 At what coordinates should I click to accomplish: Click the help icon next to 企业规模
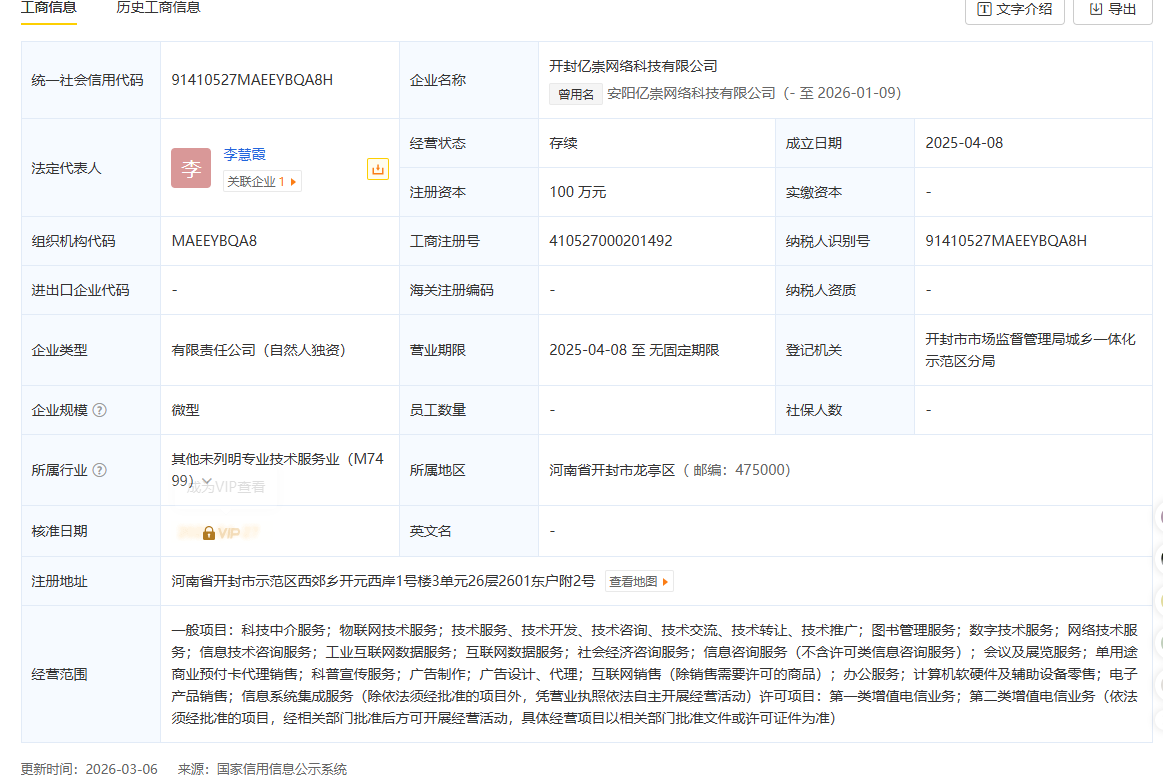[x=100, y=410]
